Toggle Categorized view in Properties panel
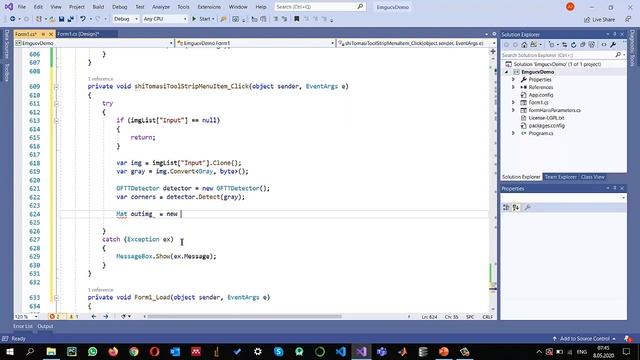The width and height of the screenshot is (640, 360). (x=506, y=207)
